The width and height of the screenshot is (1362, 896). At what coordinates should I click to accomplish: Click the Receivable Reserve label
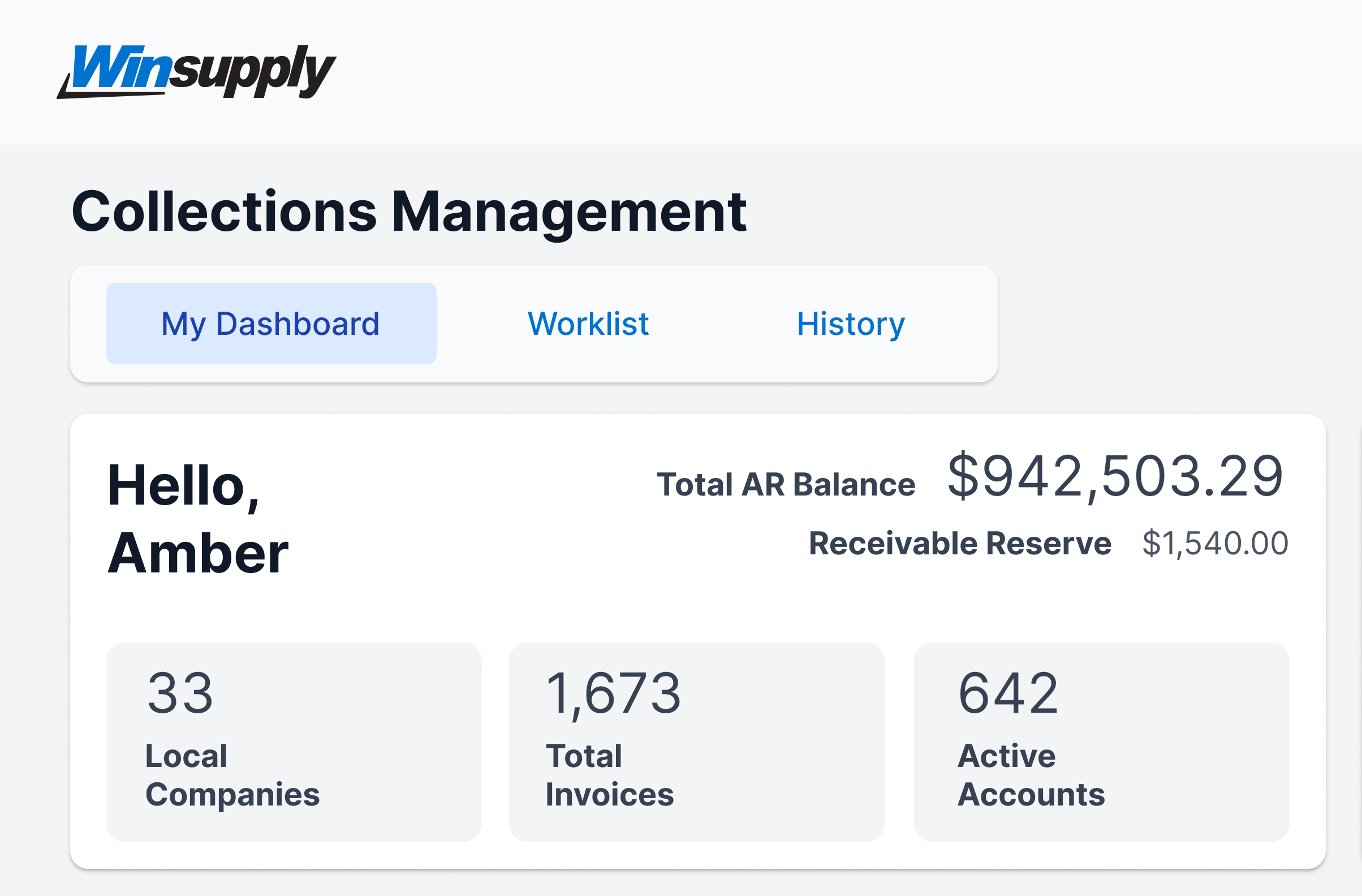coord(959,543)
